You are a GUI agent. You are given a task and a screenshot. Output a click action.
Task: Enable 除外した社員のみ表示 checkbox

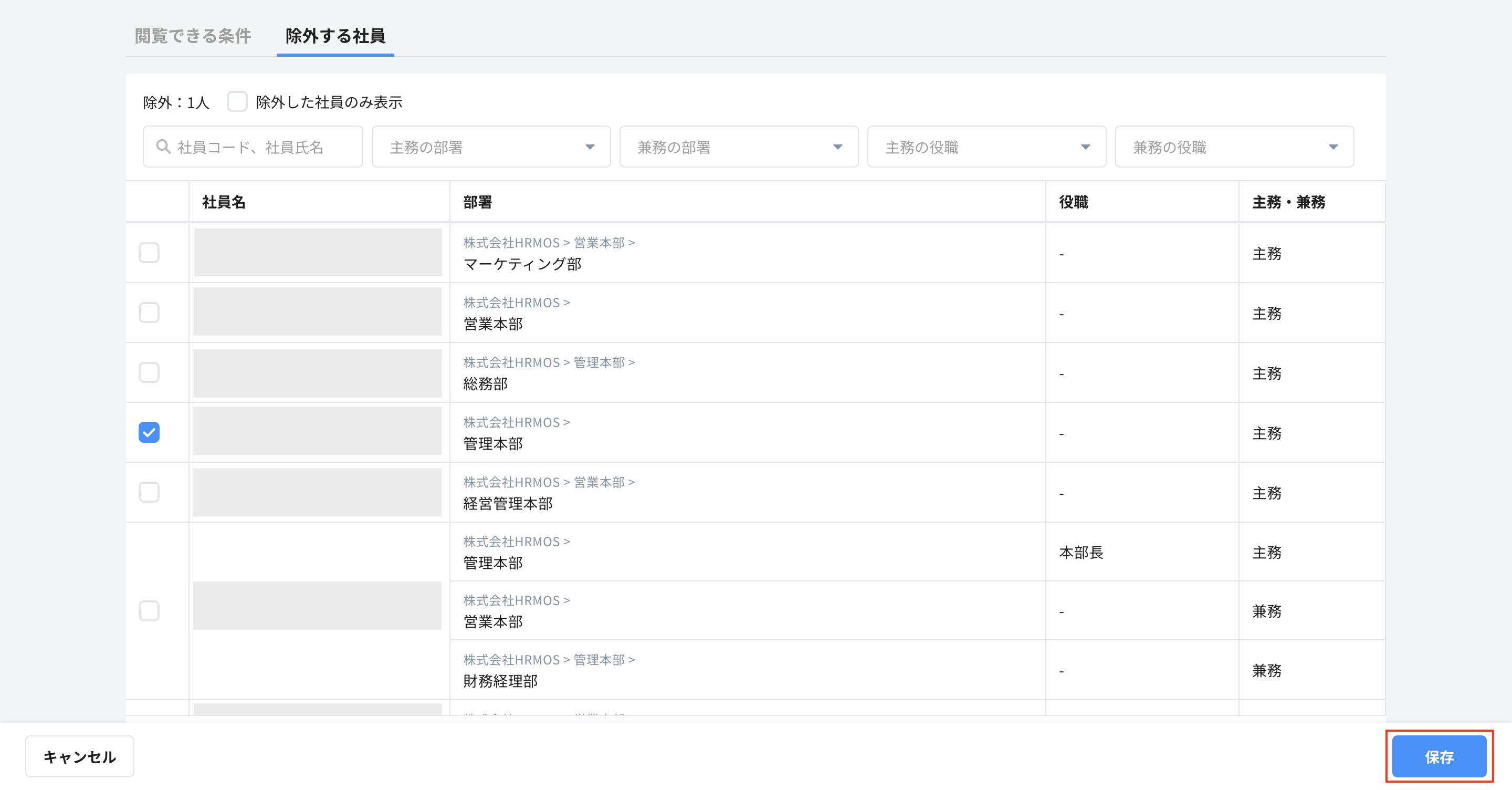(x=237, y=101)
